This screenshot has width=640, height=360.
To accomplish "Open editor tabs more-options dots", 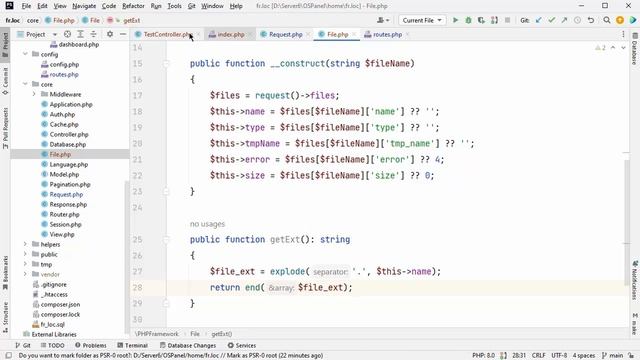I will pos(623,34).
